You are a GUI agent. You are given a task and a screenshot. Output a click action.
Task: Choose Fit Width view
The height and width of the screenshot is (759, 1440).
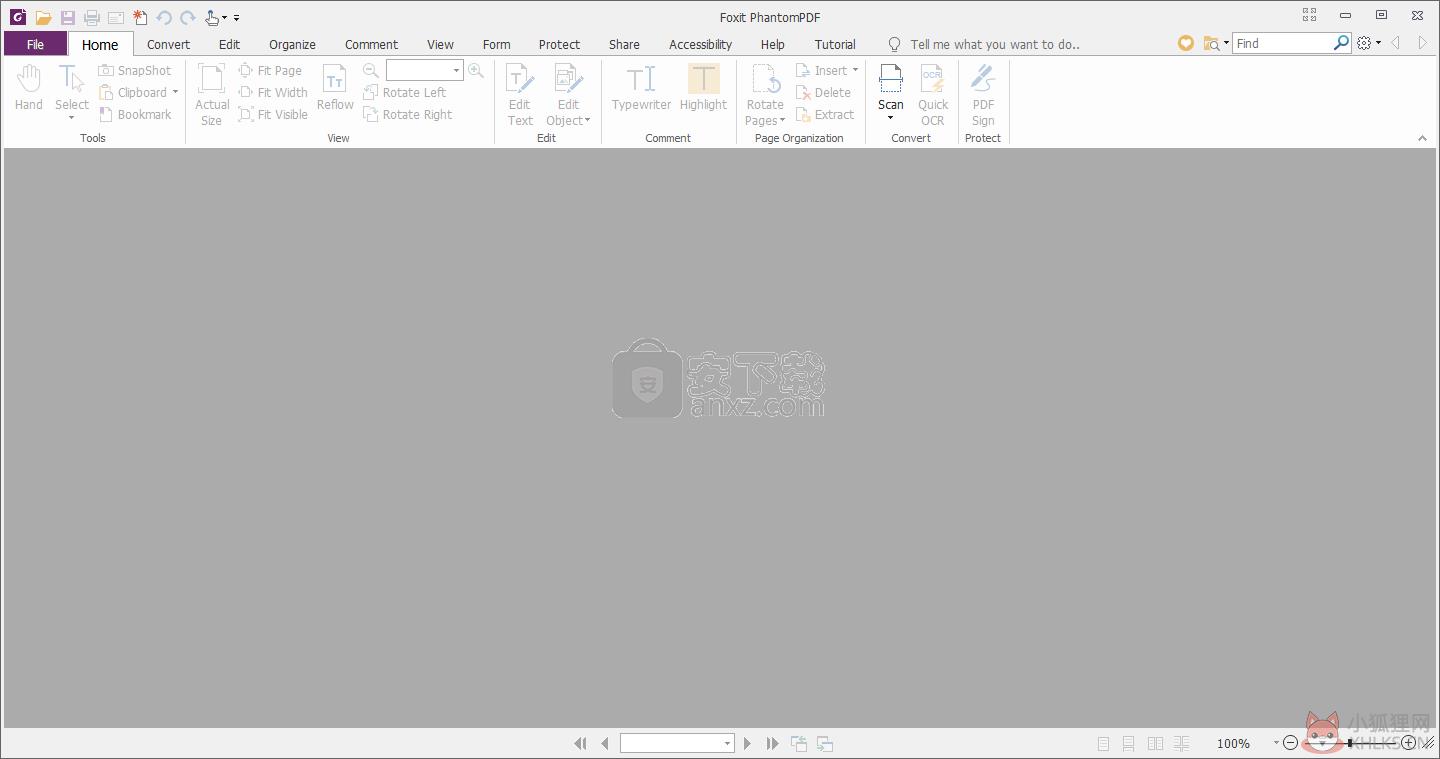pos(273,93)
